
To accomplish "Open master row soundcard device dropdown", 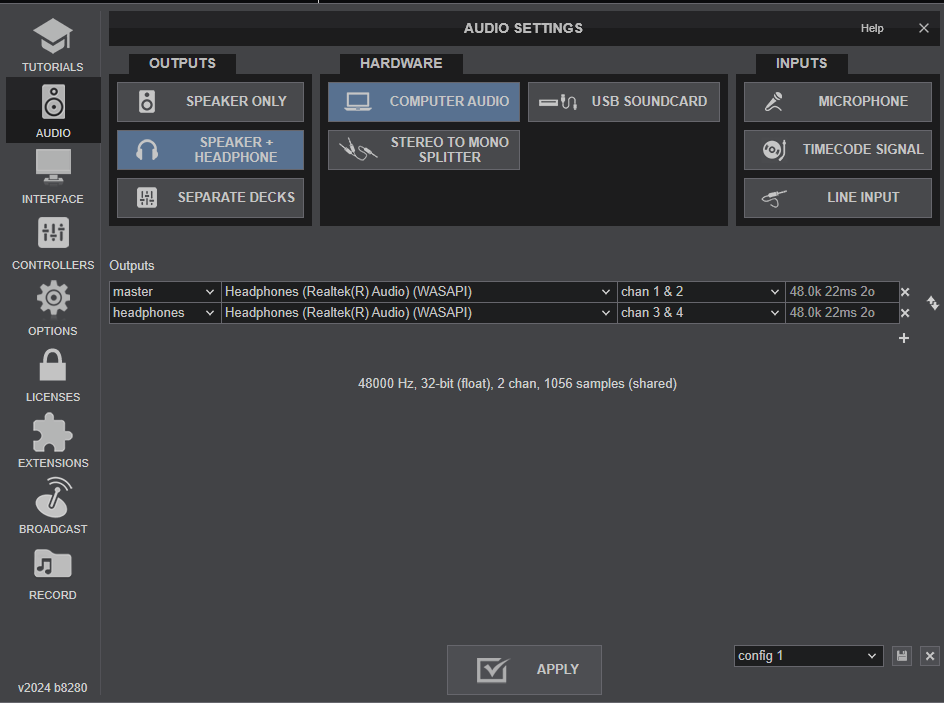I will click(x=419, y=292).
